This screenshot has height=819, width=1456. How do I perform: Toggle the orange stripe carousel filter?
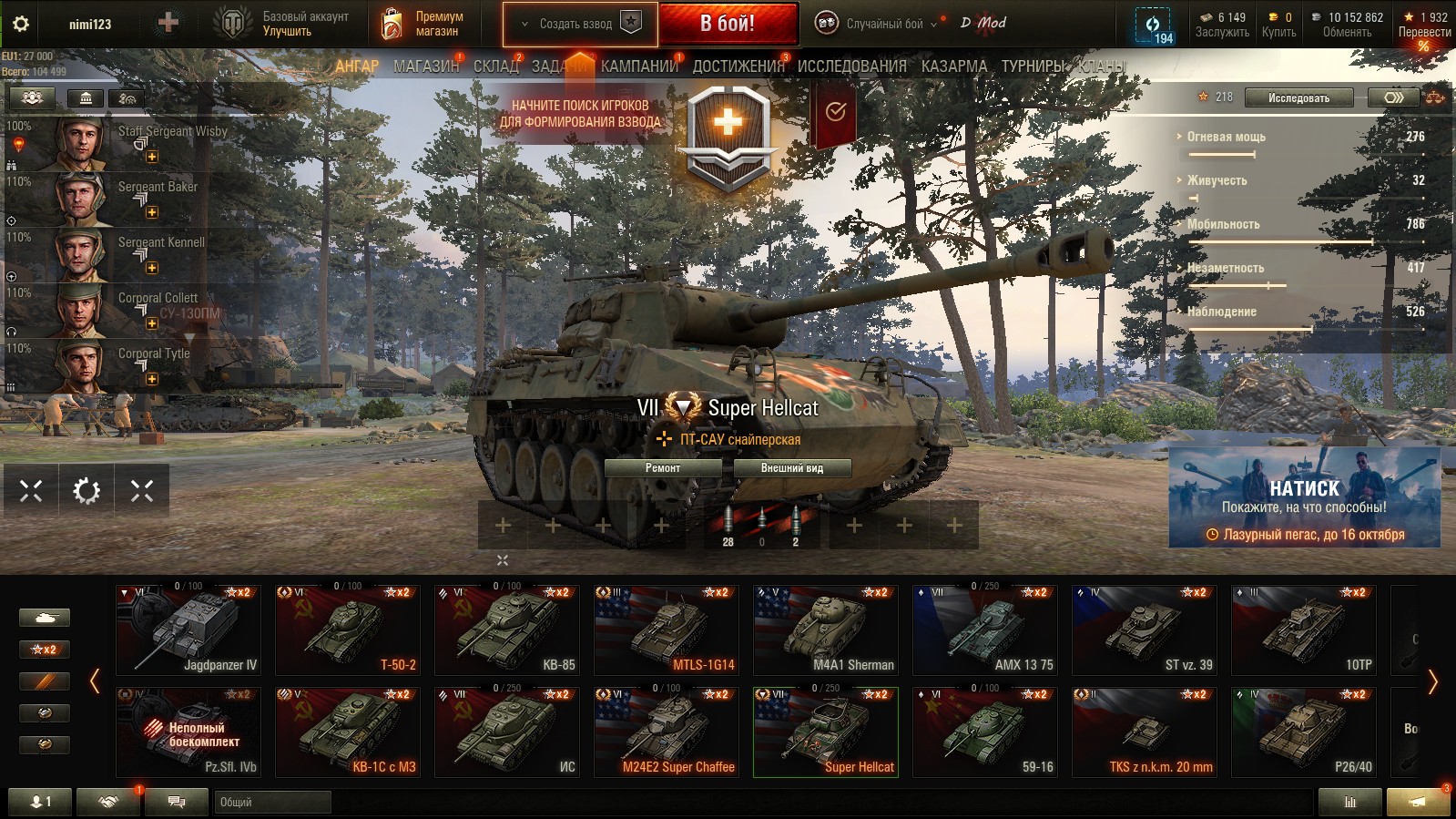click(x=45, y=681)
